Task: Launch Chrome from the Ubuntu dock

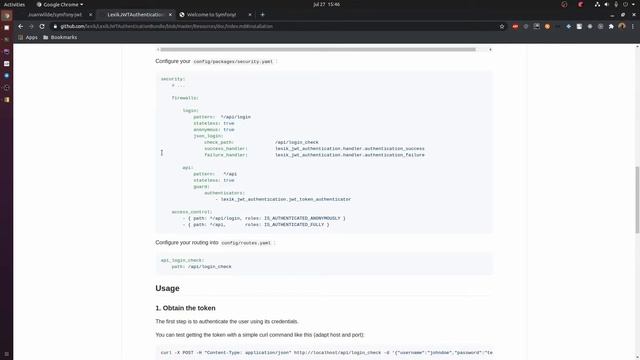Action: pos(7,16)
